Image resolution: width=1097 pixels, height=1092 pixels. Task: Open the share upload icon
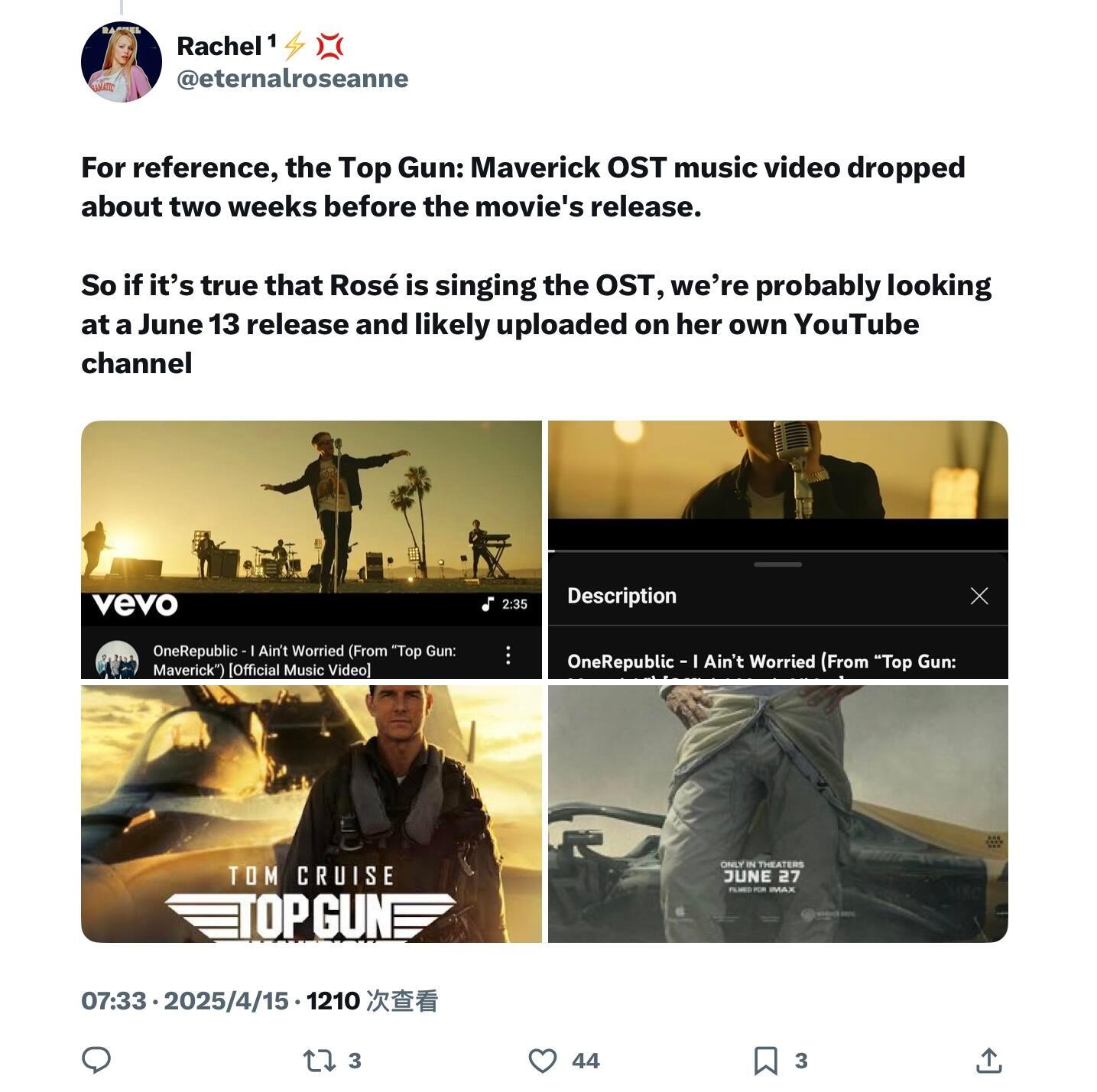coord(988,1060)
